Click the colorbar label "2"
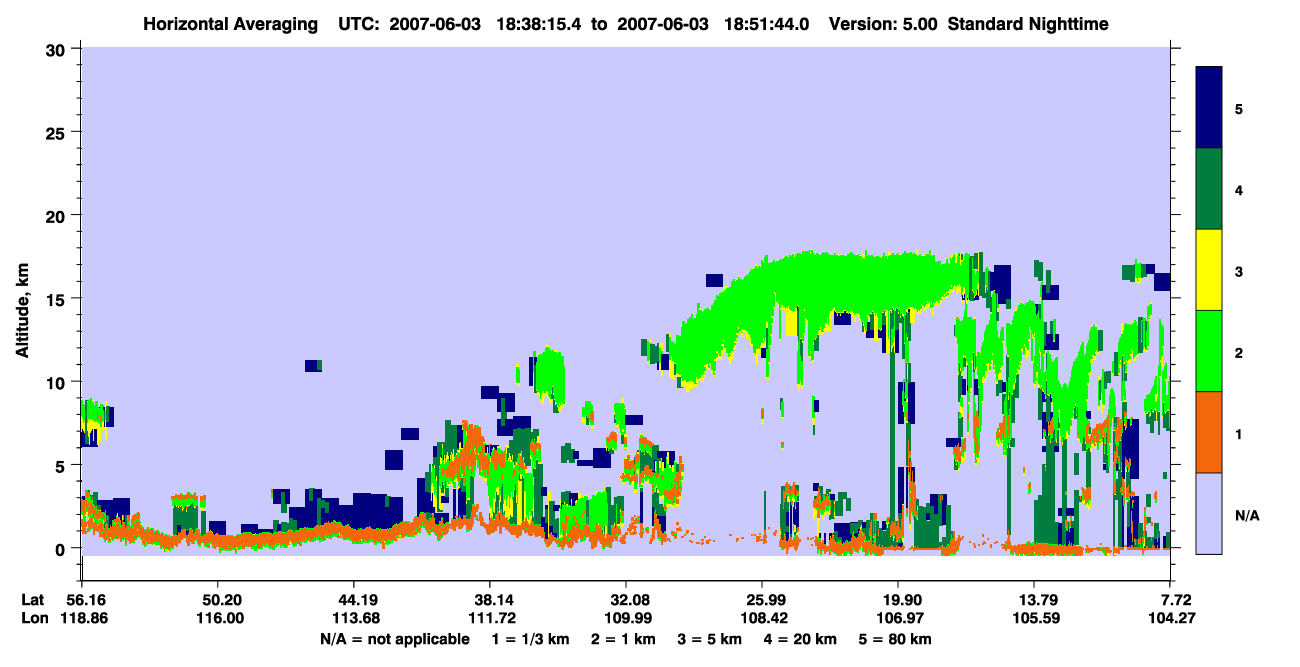 point(1238,351)
